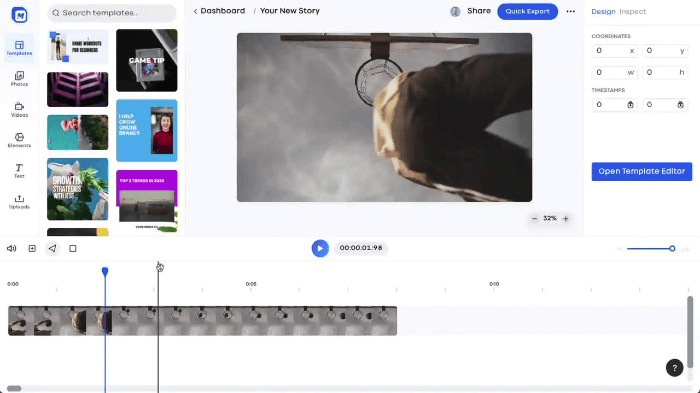Click the timeline horizontal scrollbar thumb
700x393 pixels.
tap(14, 389)
